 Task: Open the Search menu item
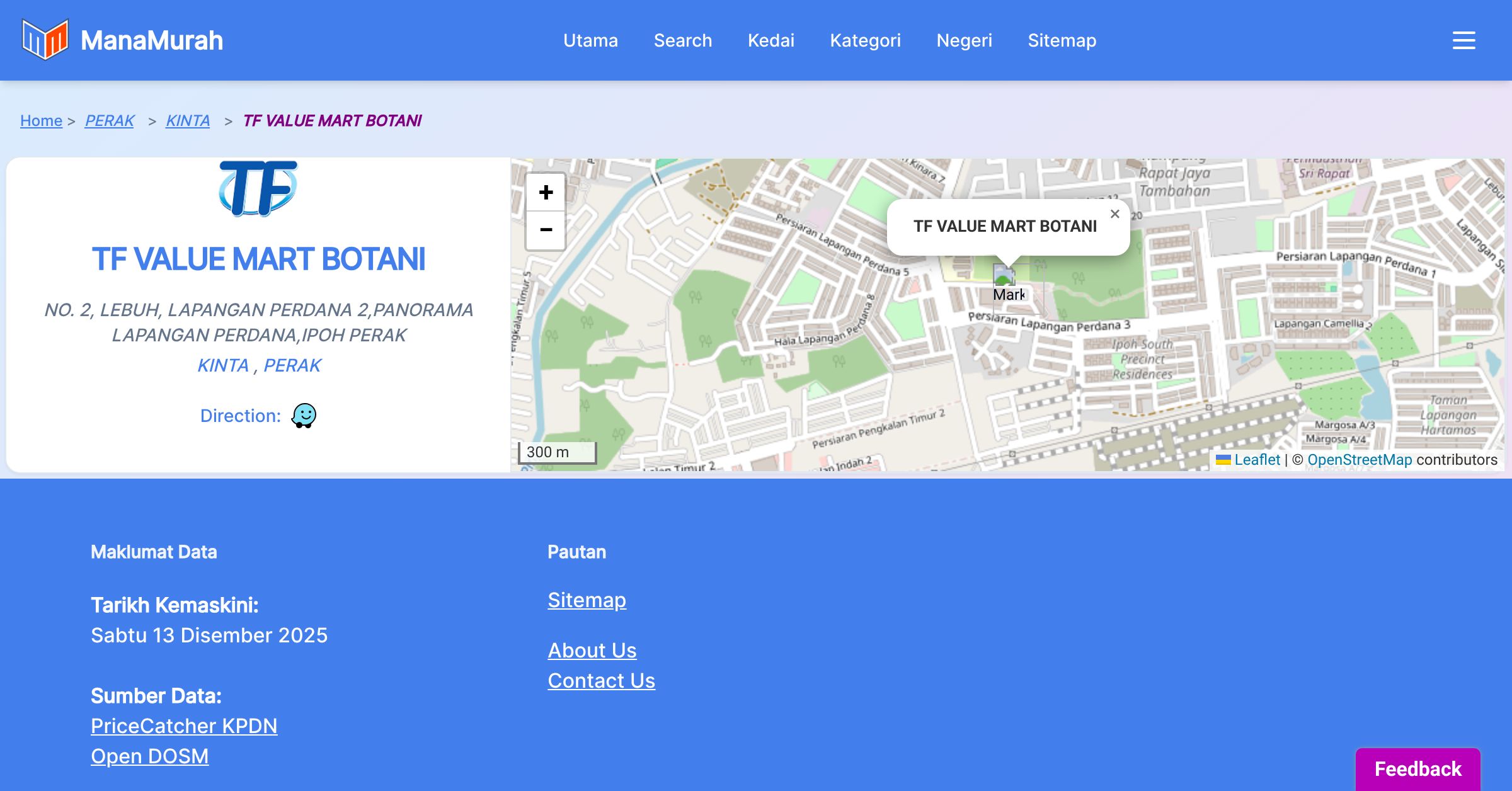pyautogui.click(x=682, y=40)
